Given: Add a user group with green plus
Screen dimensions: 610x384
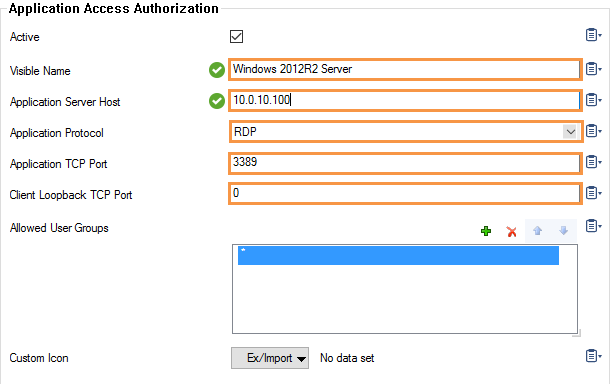Looking at the screenshot, I should pyautogui.click(x=486, y=231).
